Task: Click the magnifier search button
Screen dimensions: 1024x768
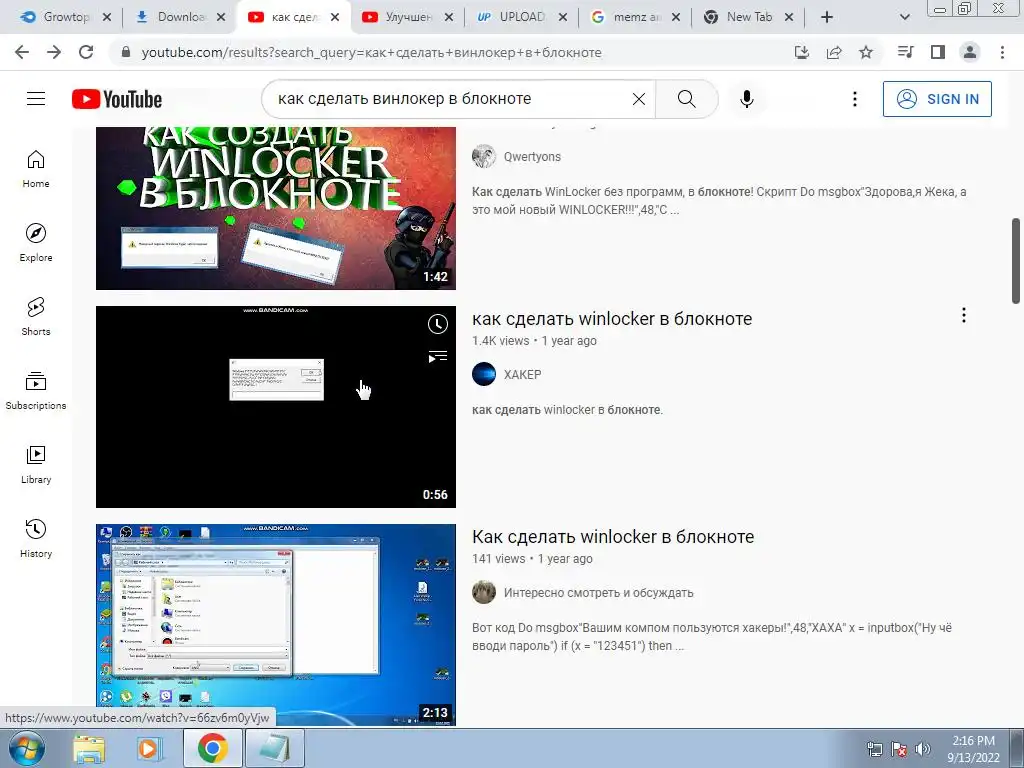Action: click(x=686, y=99)
